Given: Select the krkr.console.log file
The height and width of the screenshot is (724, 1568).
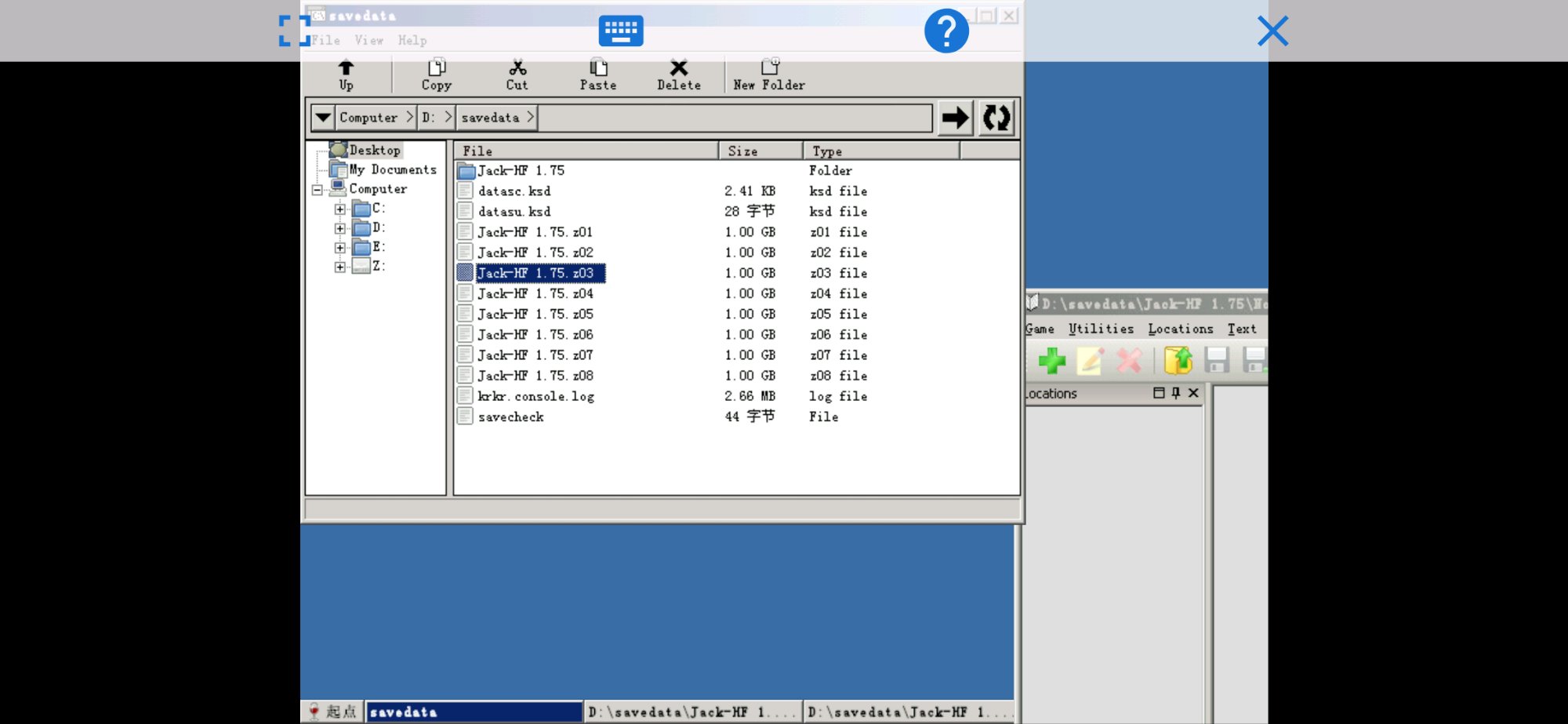Looking at the screenshot, I should [535, 396].
